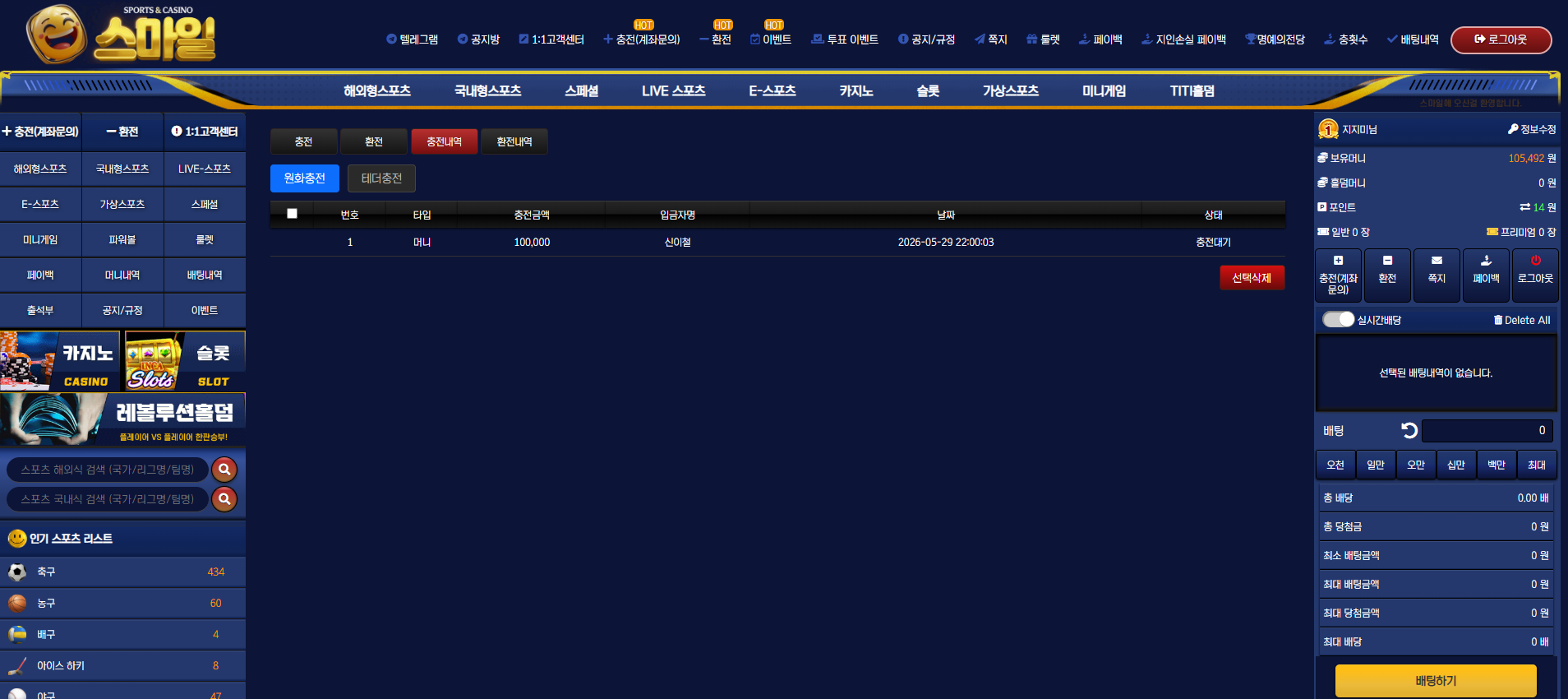Viewport: 1568px width, 699px height.
Task: Open the 카지노 main menu
Action: coord(855,90)
